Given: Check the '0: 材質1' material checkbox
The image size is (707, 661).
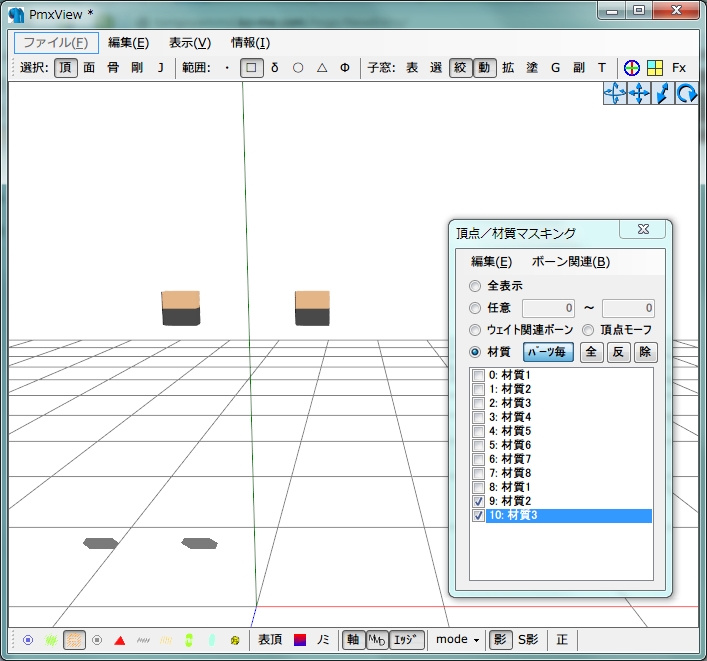Looking at the screenshot, I should point(478,375).
